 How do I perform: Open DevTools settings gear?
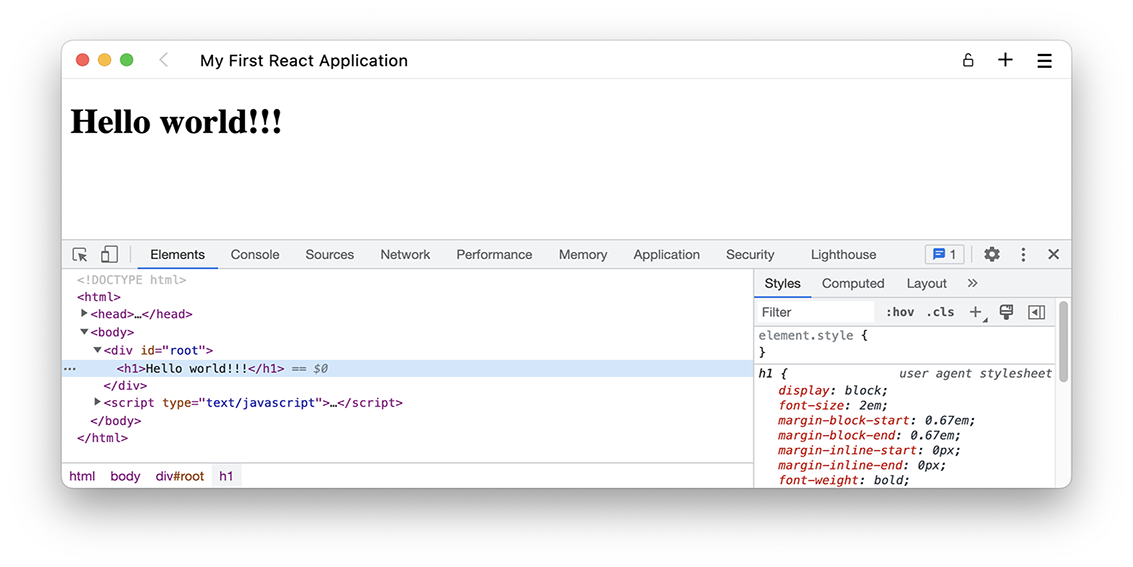(x=991, y=255)
